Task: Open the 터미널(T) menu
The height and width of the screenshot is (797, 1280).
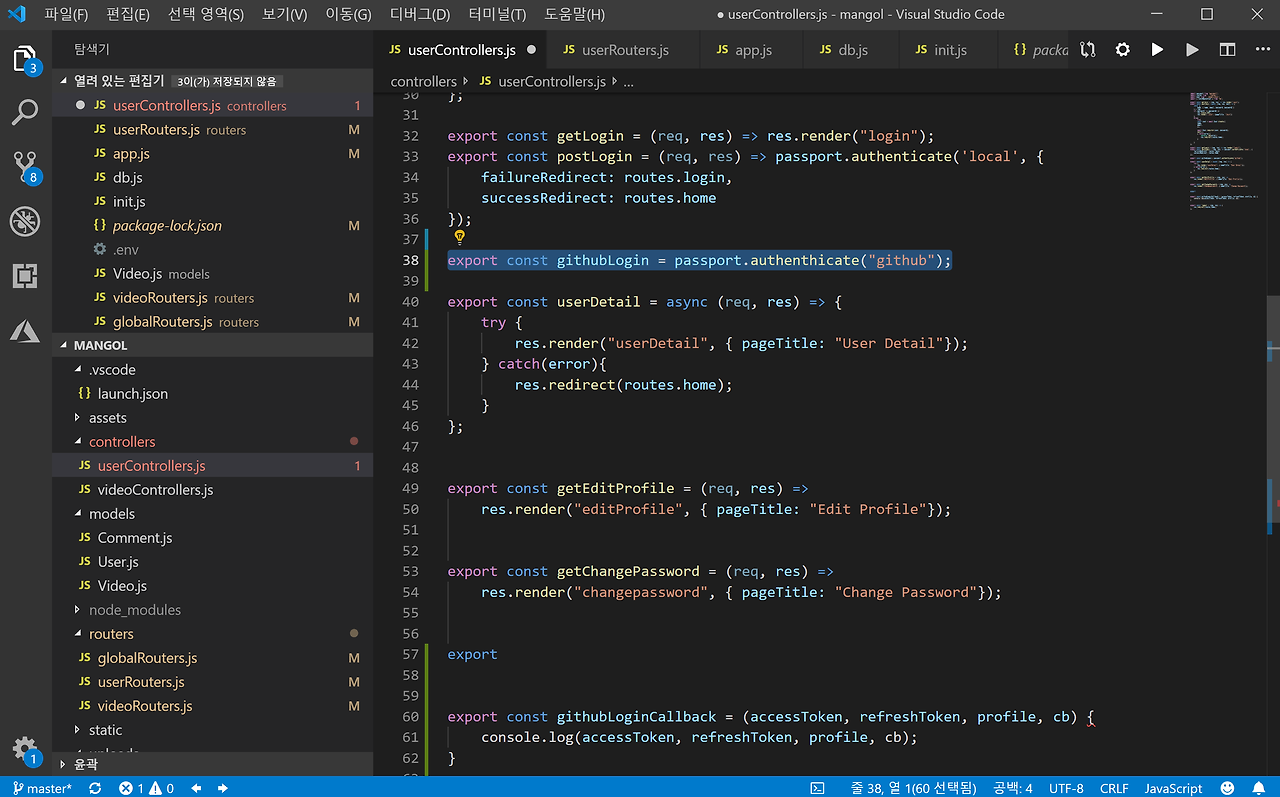Action: tap(498, 15)
